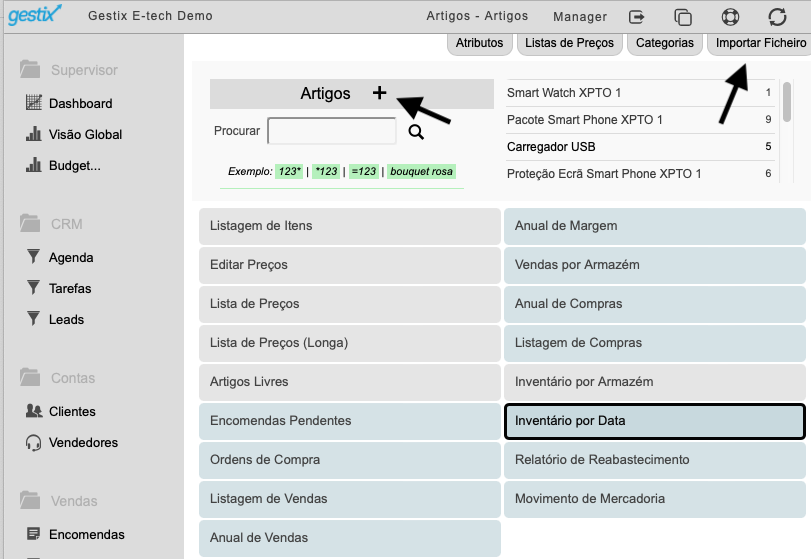Screen dimensions: 811x559
Task: Click the Artigos - Artigos header title
Action: pyautogui.click(x=477, y=16)
